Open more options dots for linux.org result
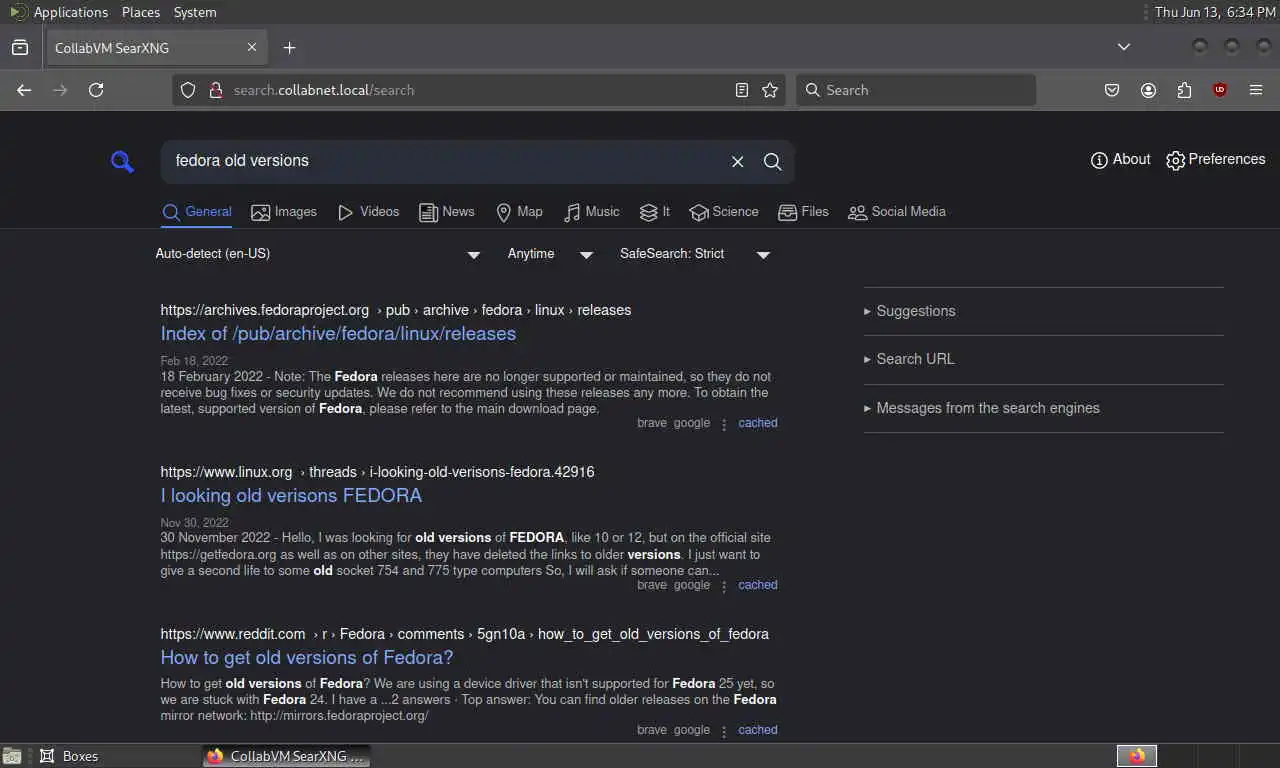1280x768 pixels. [x=724, y=586]
